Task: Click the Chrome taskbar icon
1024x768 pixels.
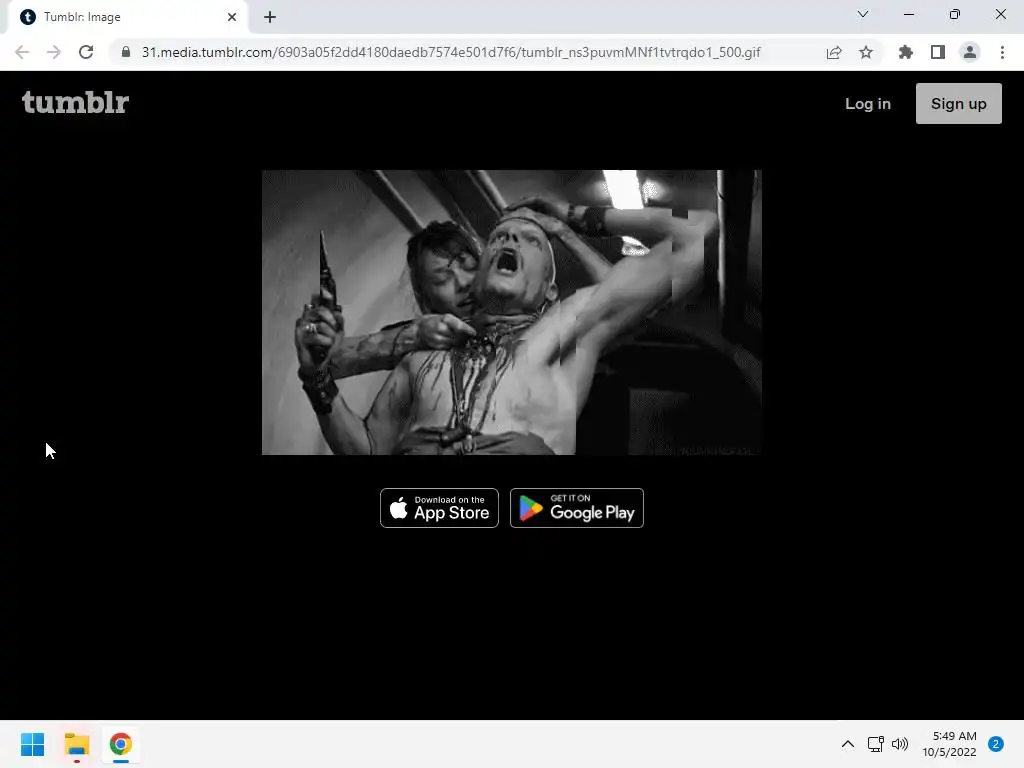Action: [x=121, y=744]
